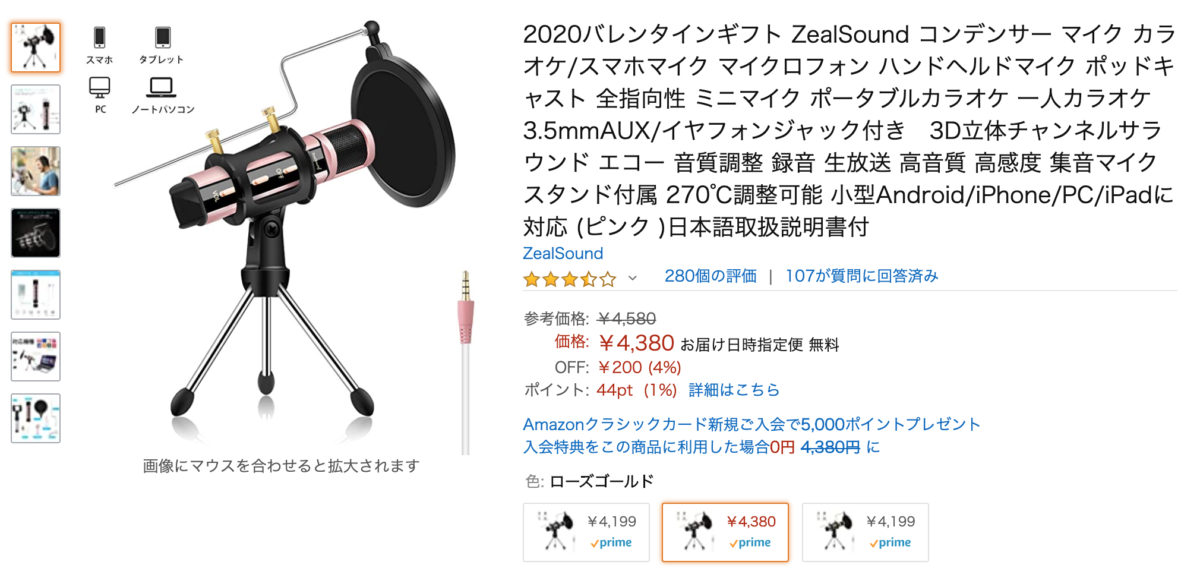Open the ZealSound brand link
This screenshot has height=574, width=1200.
563,253
